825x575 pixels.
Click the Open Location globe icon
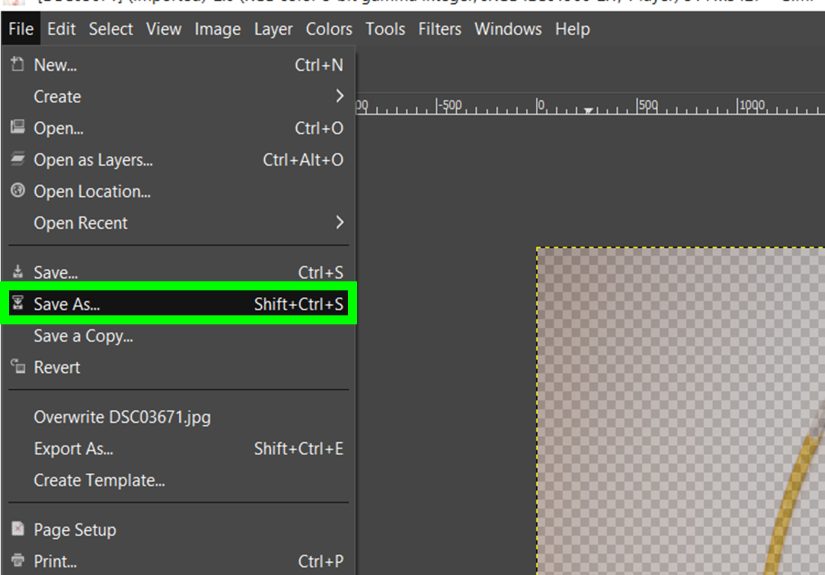[x=17, y=190]
